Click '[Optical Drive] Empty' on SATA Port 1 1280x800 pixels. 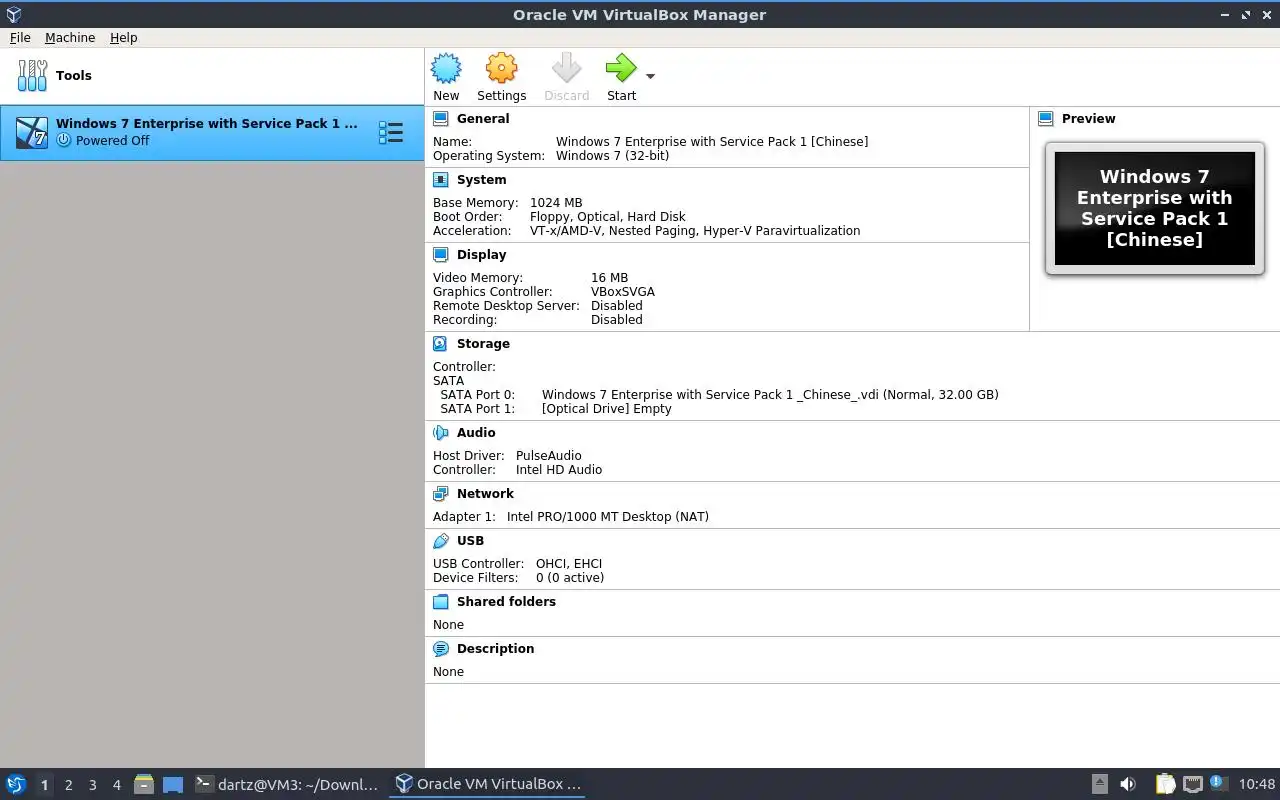(x=607, y=409)
